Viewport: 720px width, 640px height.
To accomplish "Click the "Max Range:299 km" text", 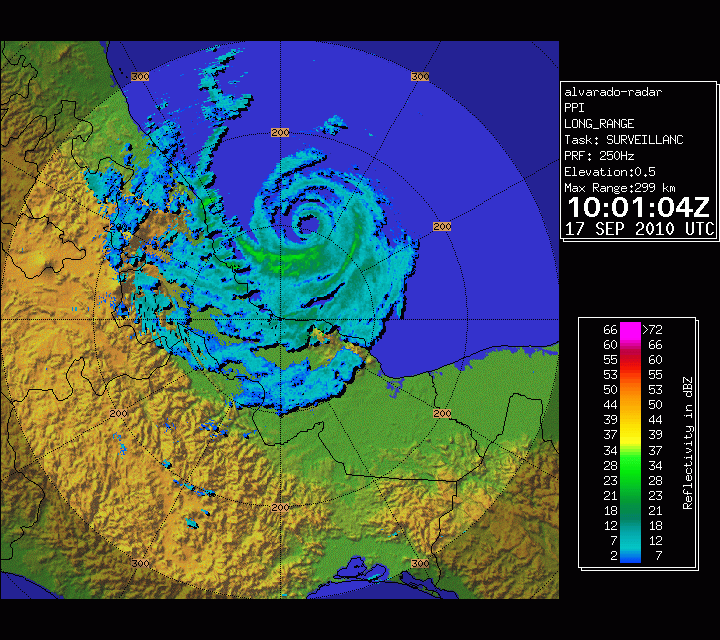I will coord(619,188).
